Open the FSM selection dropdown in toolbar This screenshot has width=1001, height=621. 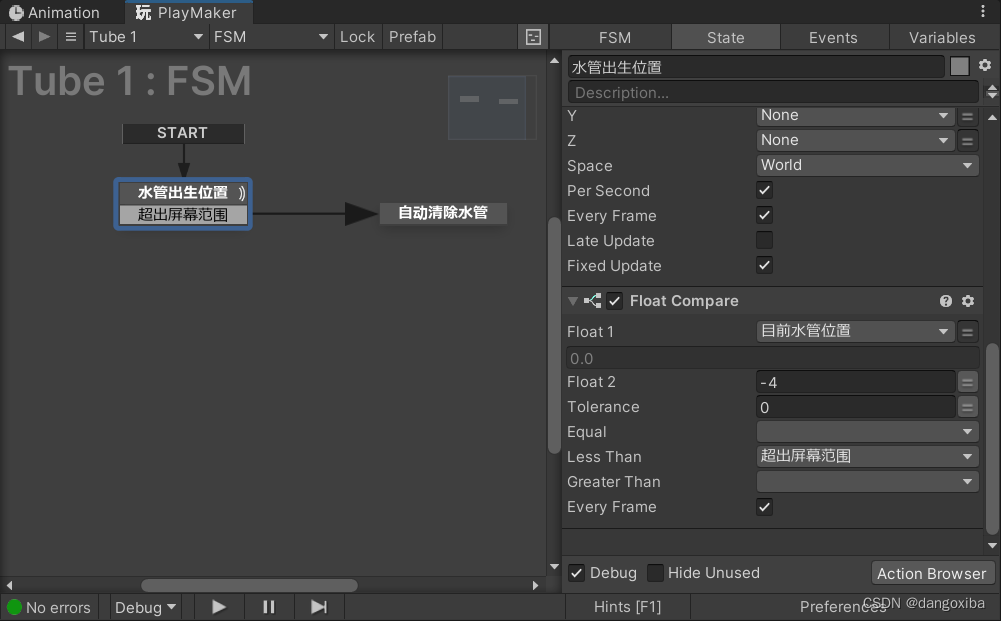(x=271, y=37)
